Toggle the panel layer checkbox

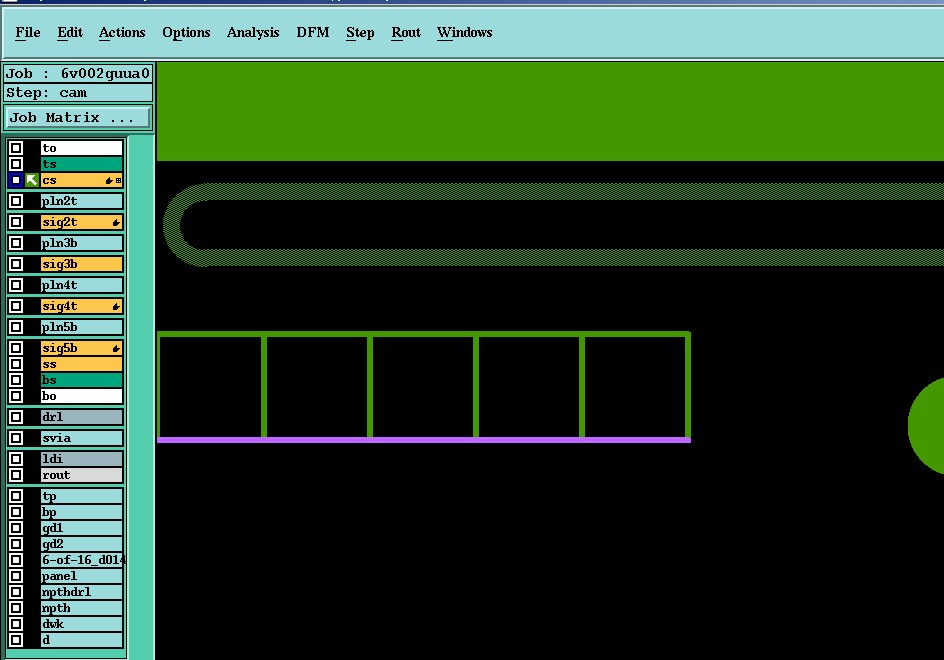tap(16, 576)
